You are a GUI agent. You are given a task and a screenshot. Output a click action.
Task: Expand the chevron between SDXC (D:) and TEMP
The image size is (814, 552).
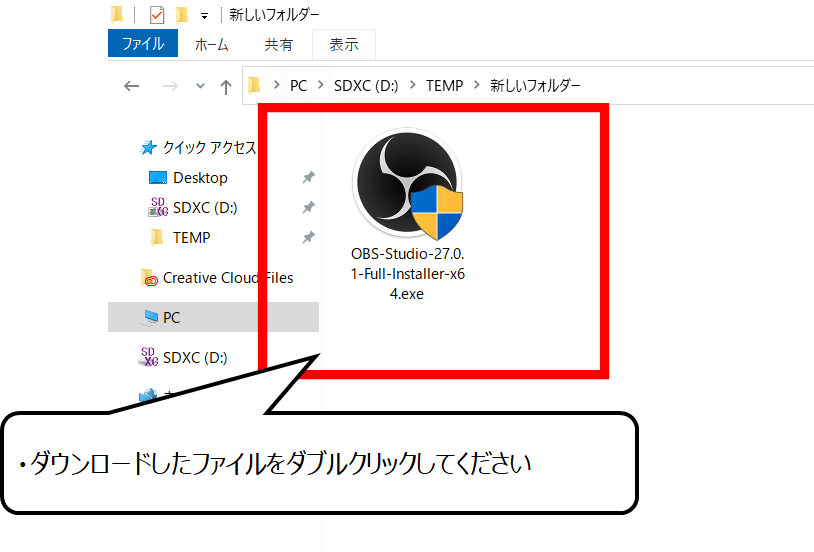tap(413, 85)
